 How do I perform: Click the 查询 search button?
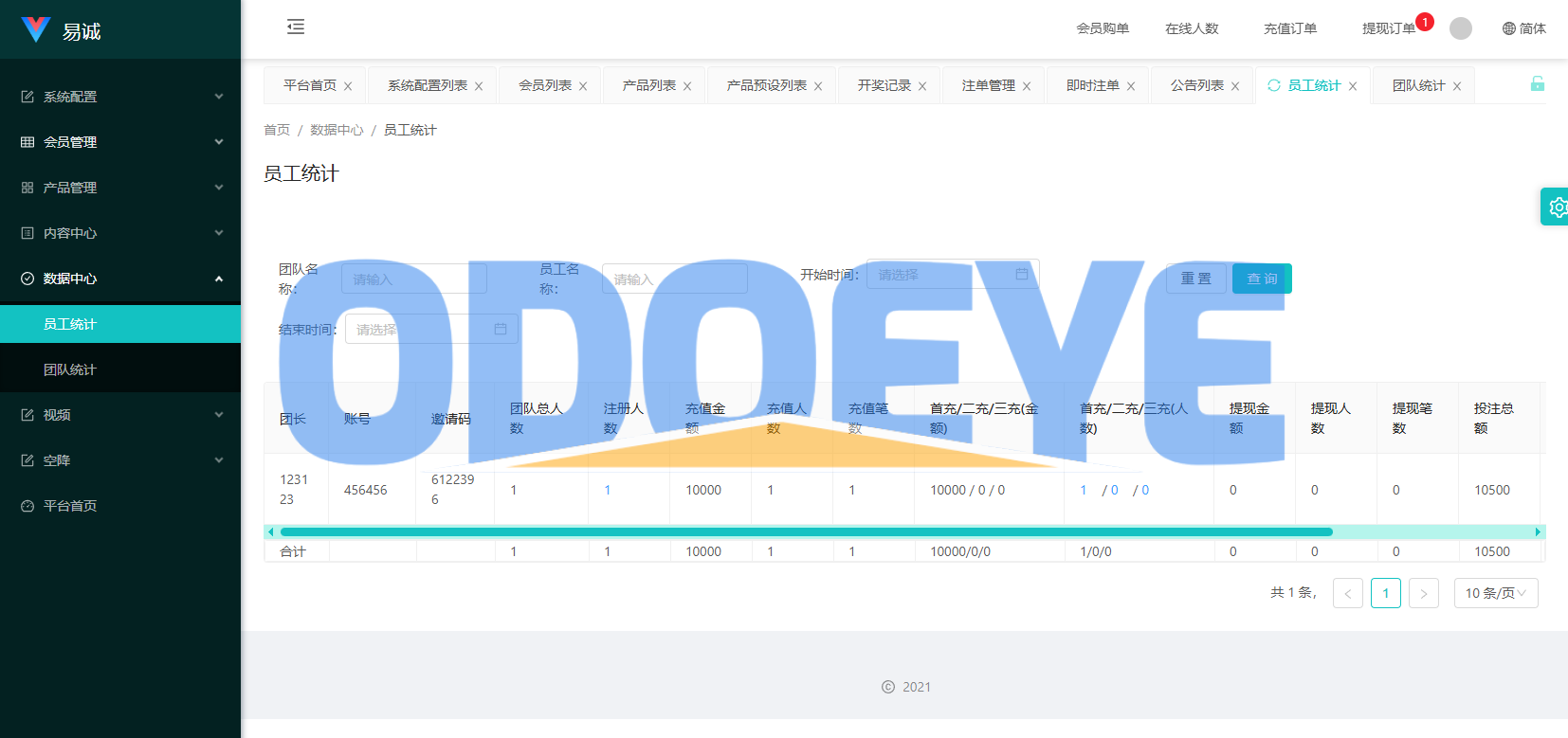[1262, 279]
